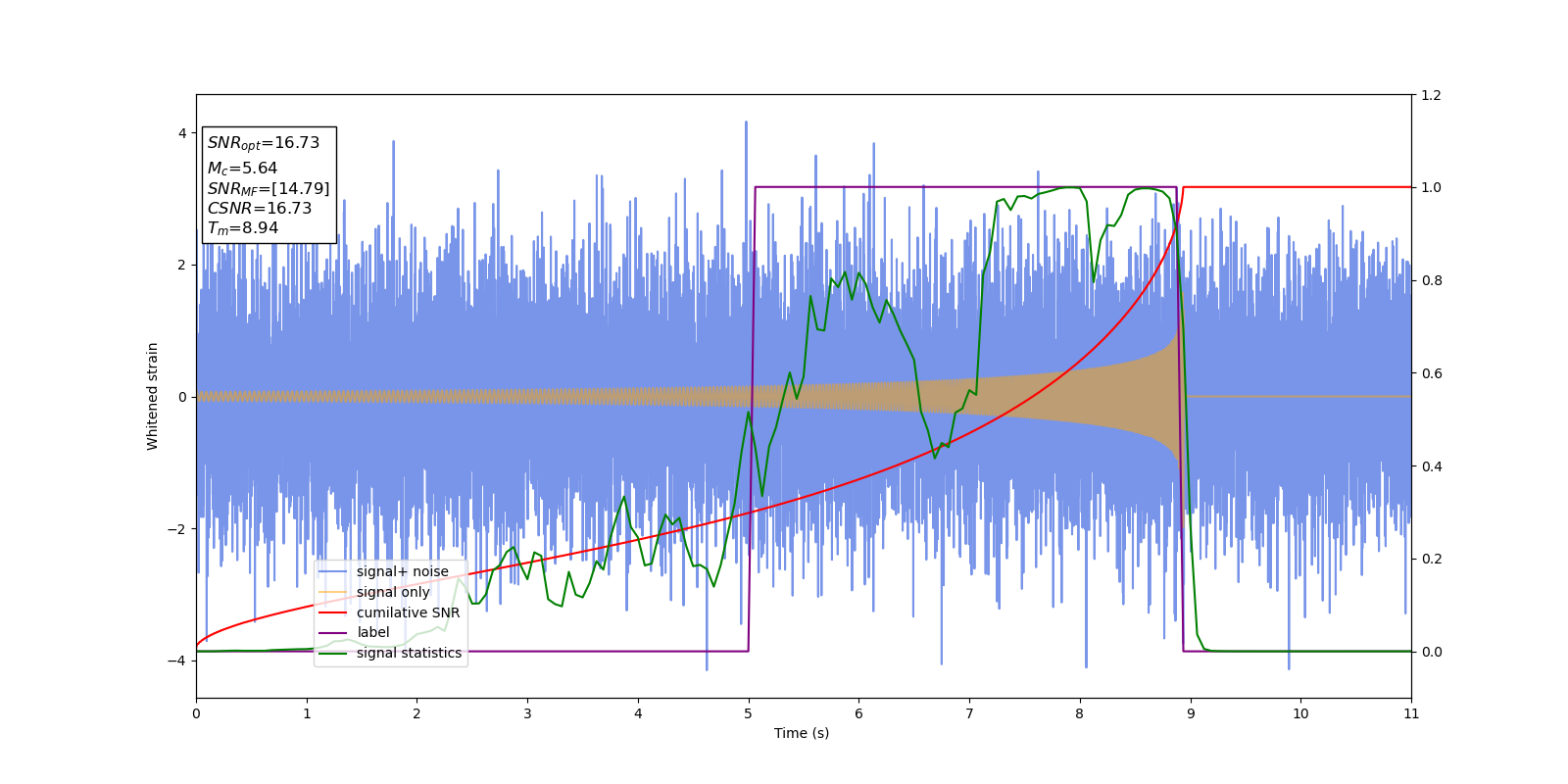The image size is (1568, 784).
Task: Click the 'signal only' legend entry
Action: pos(393,592)
